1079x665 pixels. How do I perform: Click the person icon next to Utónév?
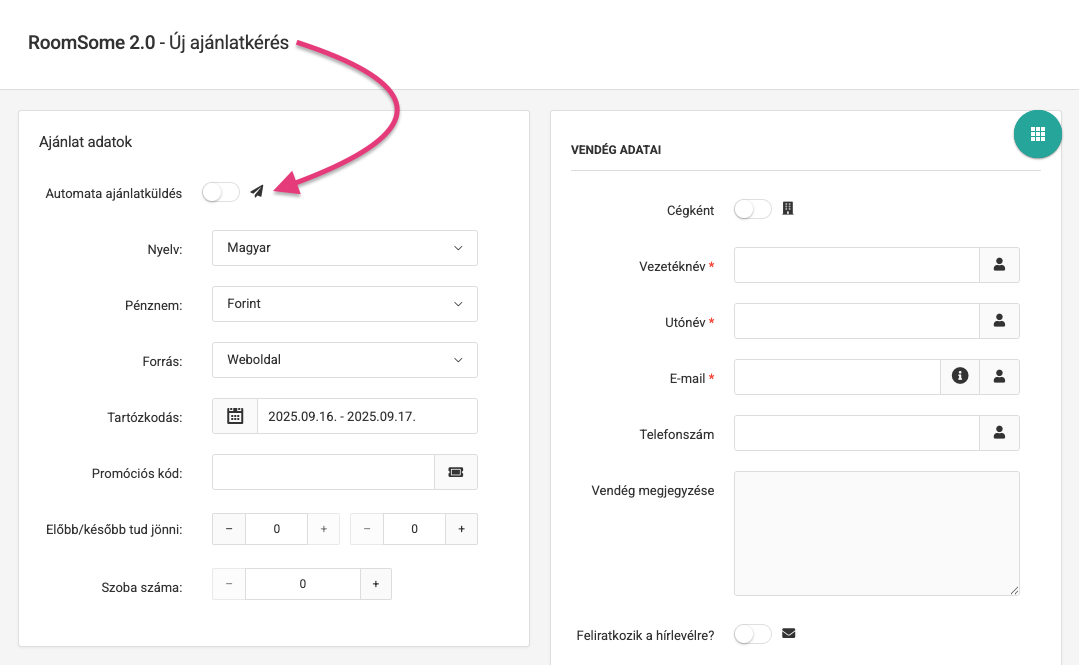tap(998, 321)
